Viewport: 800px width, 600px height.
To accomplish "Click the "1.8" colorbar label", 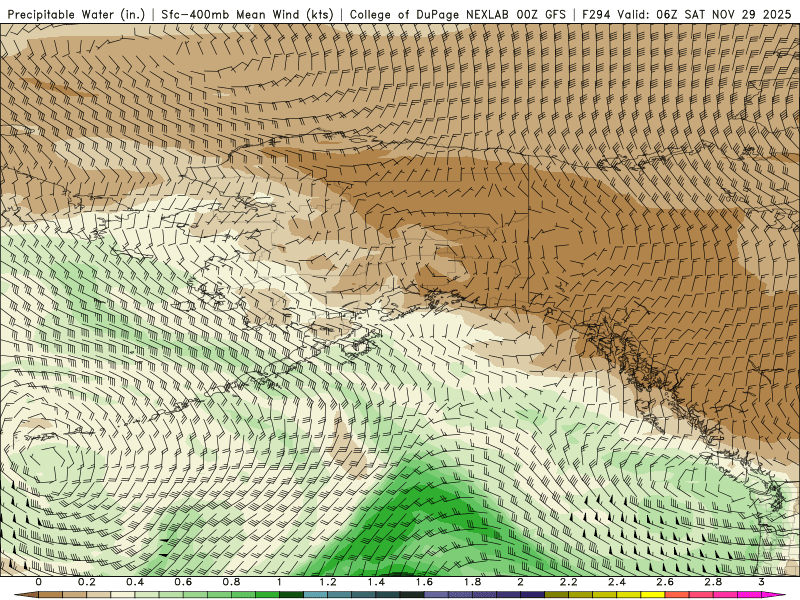I will pyautogui.click(x=472, y=582).
